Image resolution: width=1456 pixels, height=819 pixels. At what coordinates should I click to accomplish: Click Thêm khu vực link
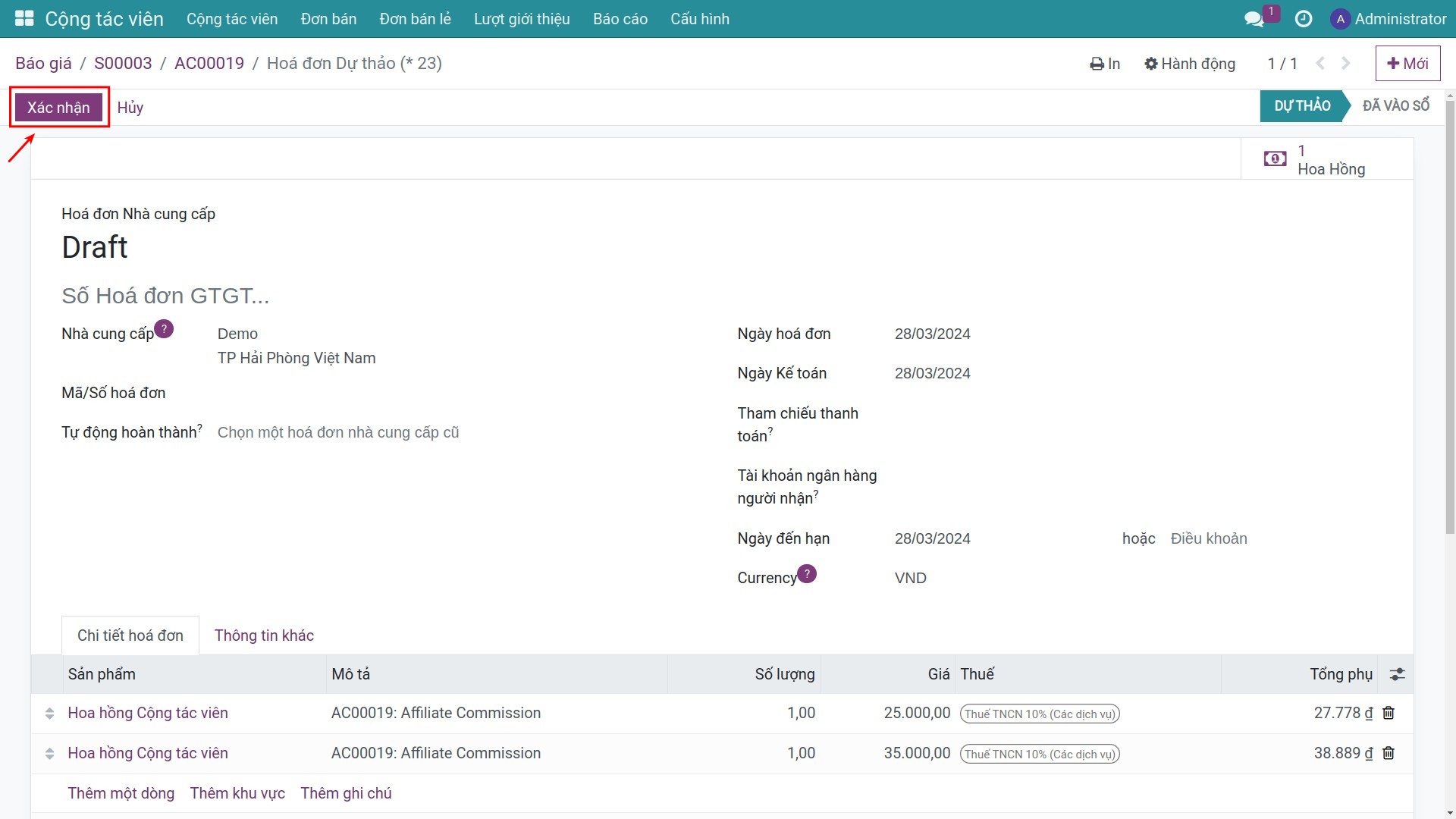pos(237,793)
